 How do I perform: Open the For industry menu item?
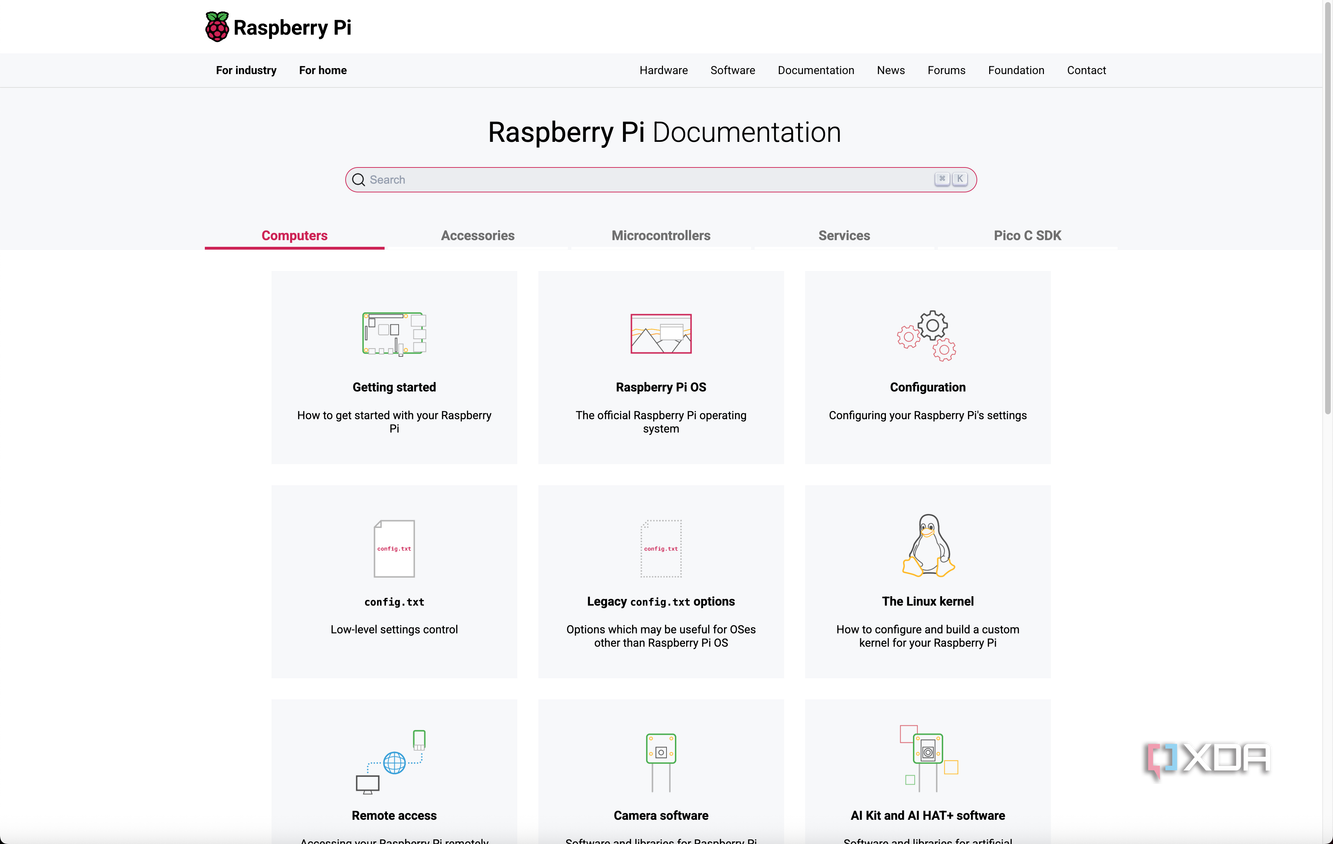(x=246, y=70)
